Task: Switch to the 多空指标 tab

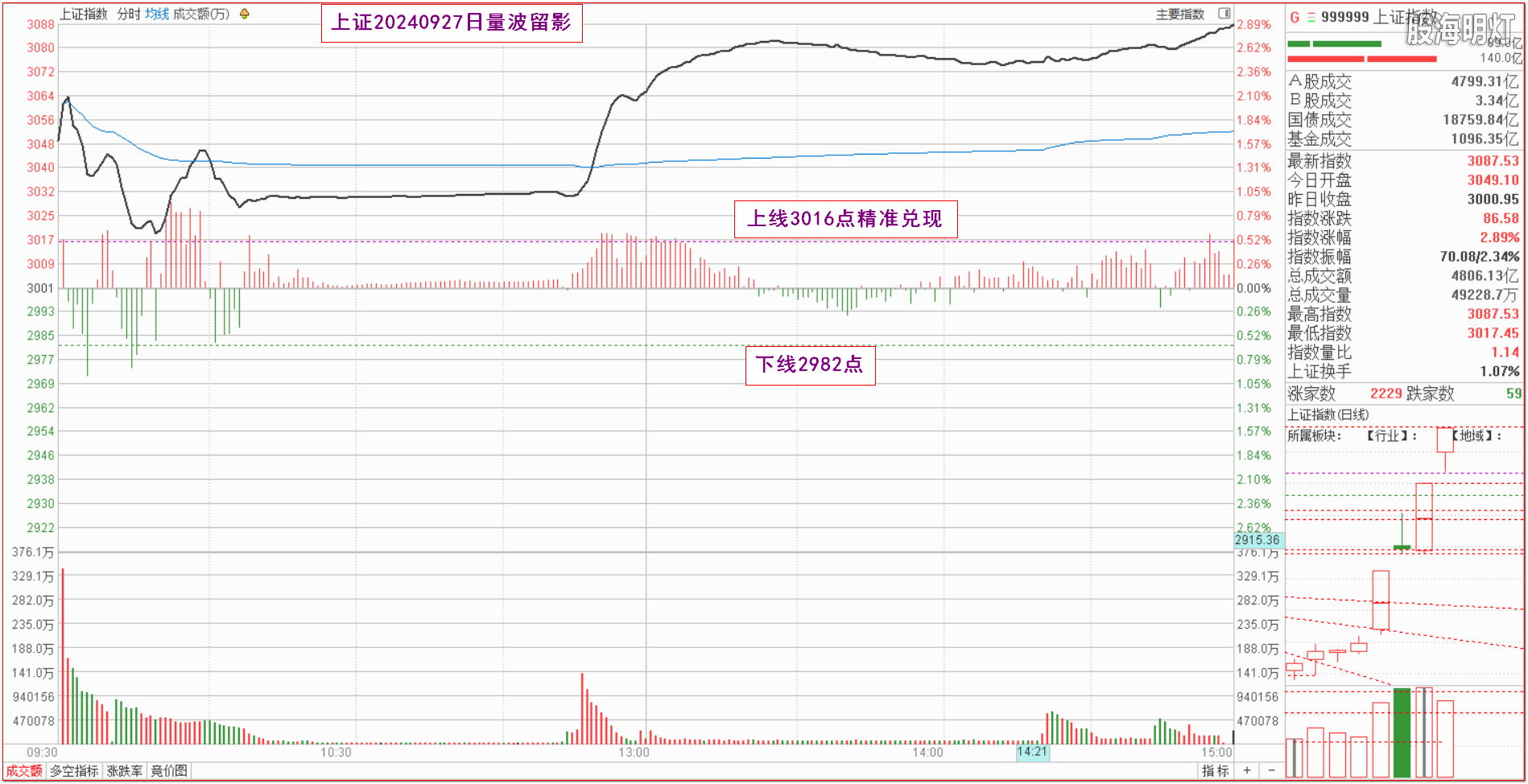Action: [74, 771]
